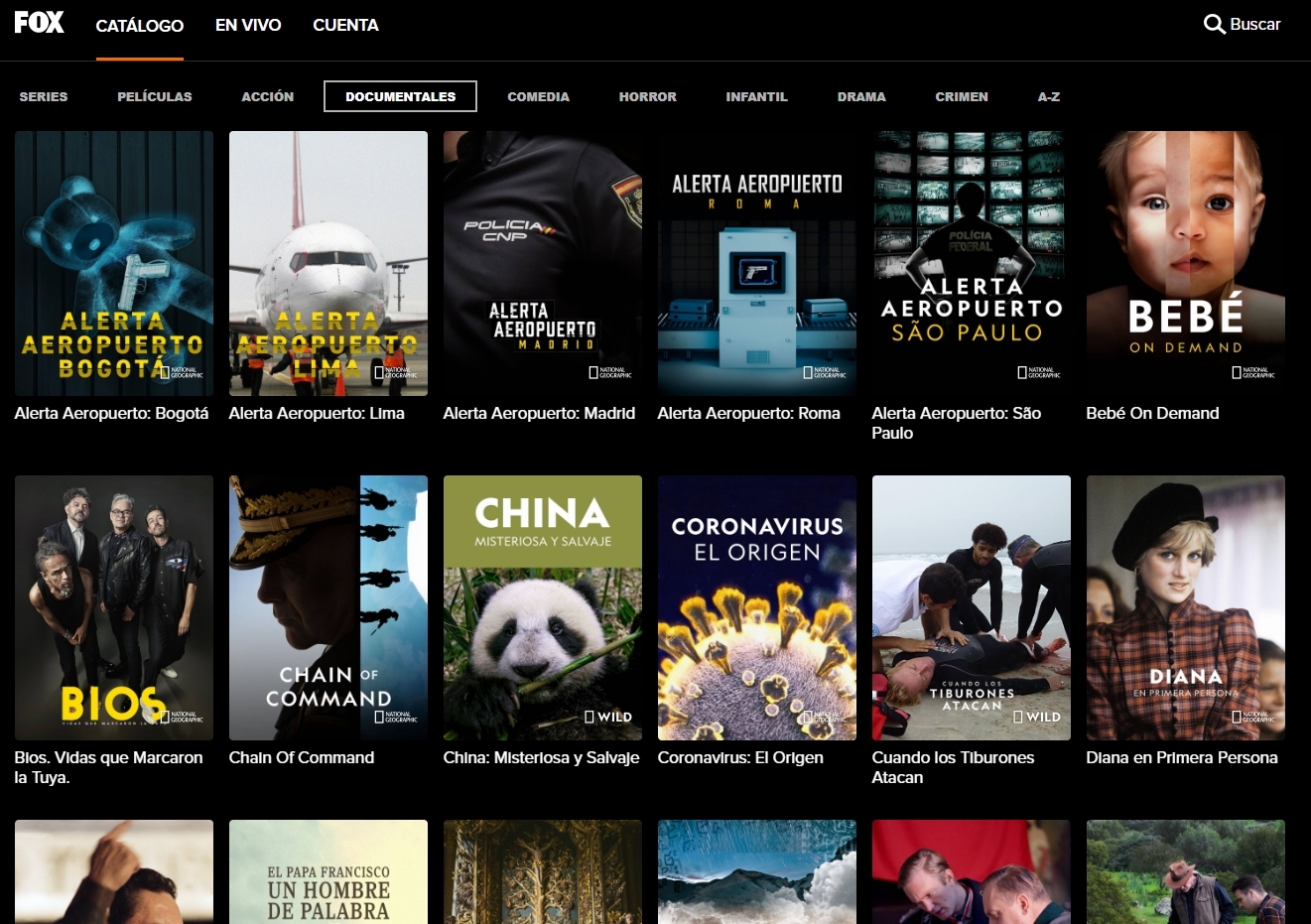
Task: Open El Papa Francisco Un Hombre de Palabra poster
Action: [328, 871]
